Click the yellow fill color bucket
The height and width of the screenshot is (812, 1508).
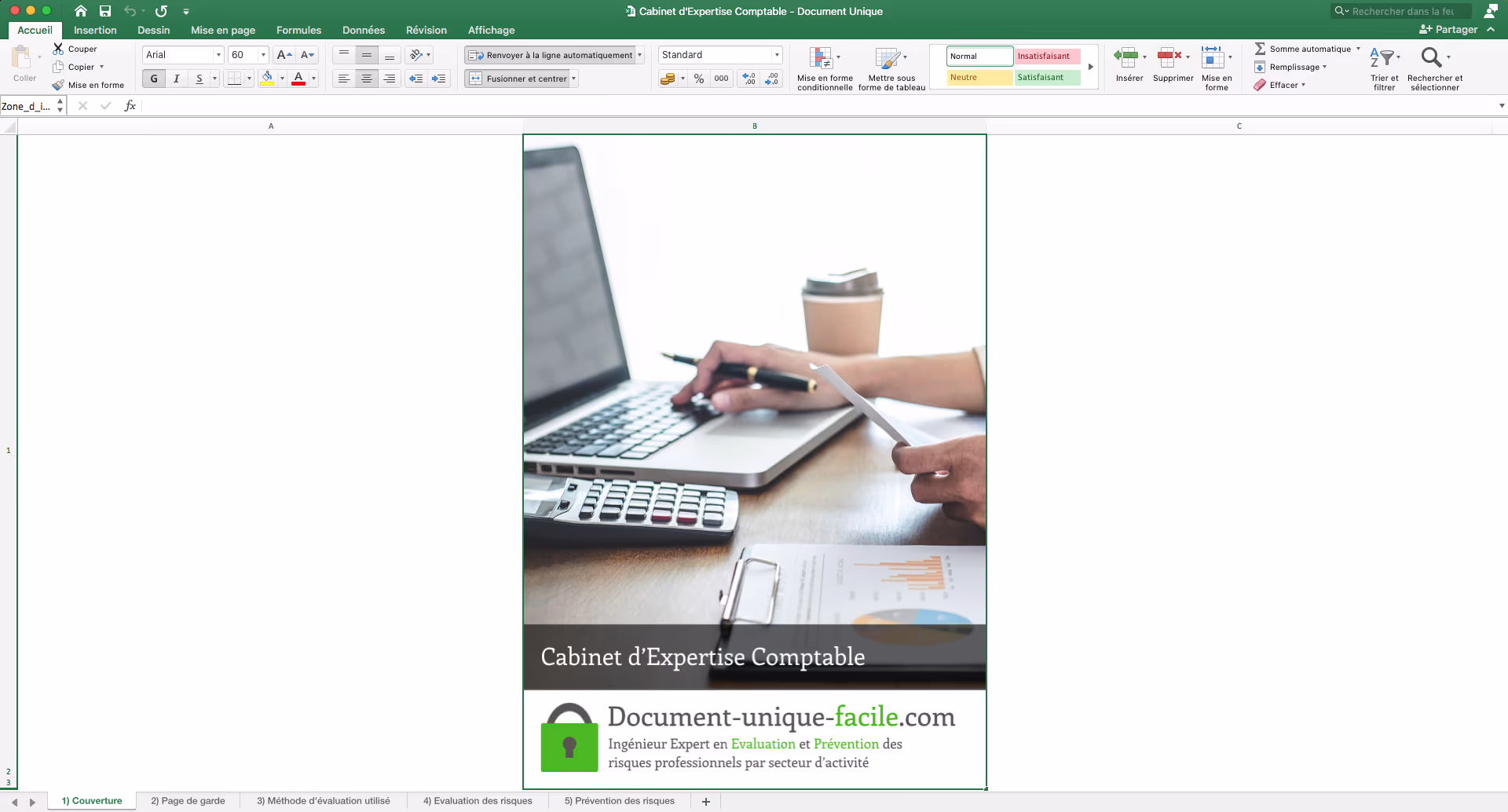267,79
